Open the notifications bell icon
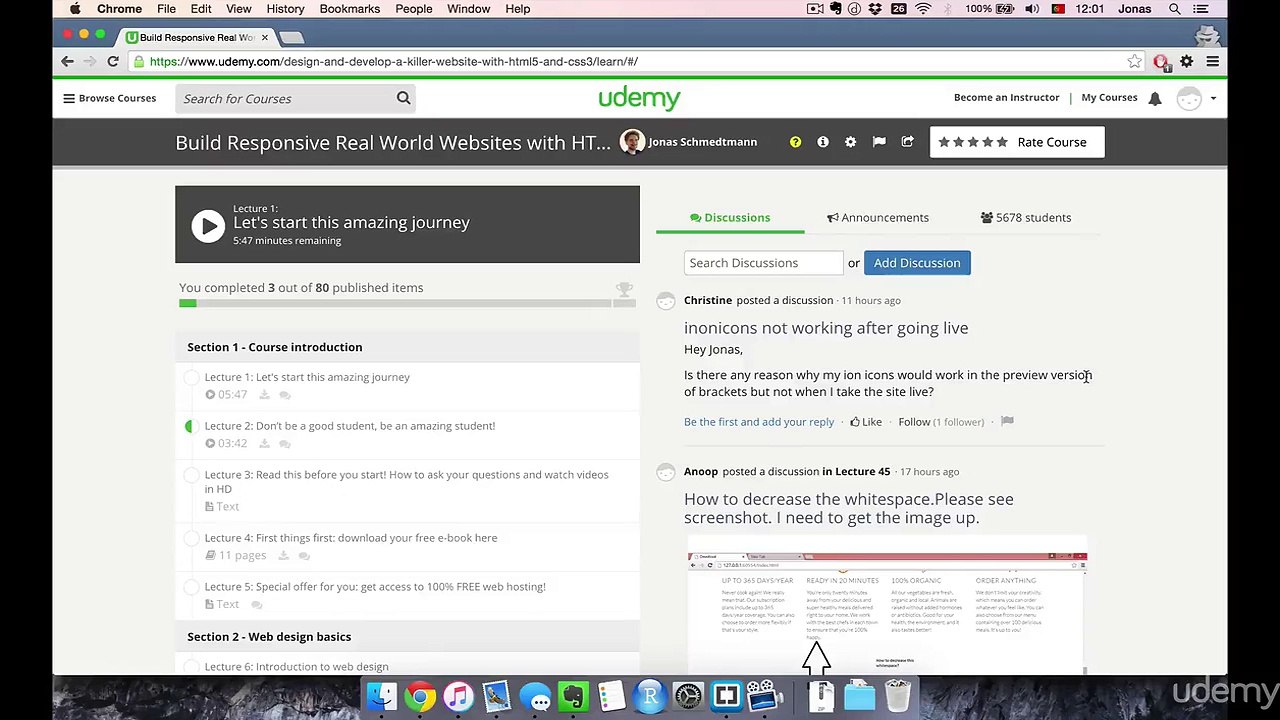 pyautogui.click(x=1155, y=98)
